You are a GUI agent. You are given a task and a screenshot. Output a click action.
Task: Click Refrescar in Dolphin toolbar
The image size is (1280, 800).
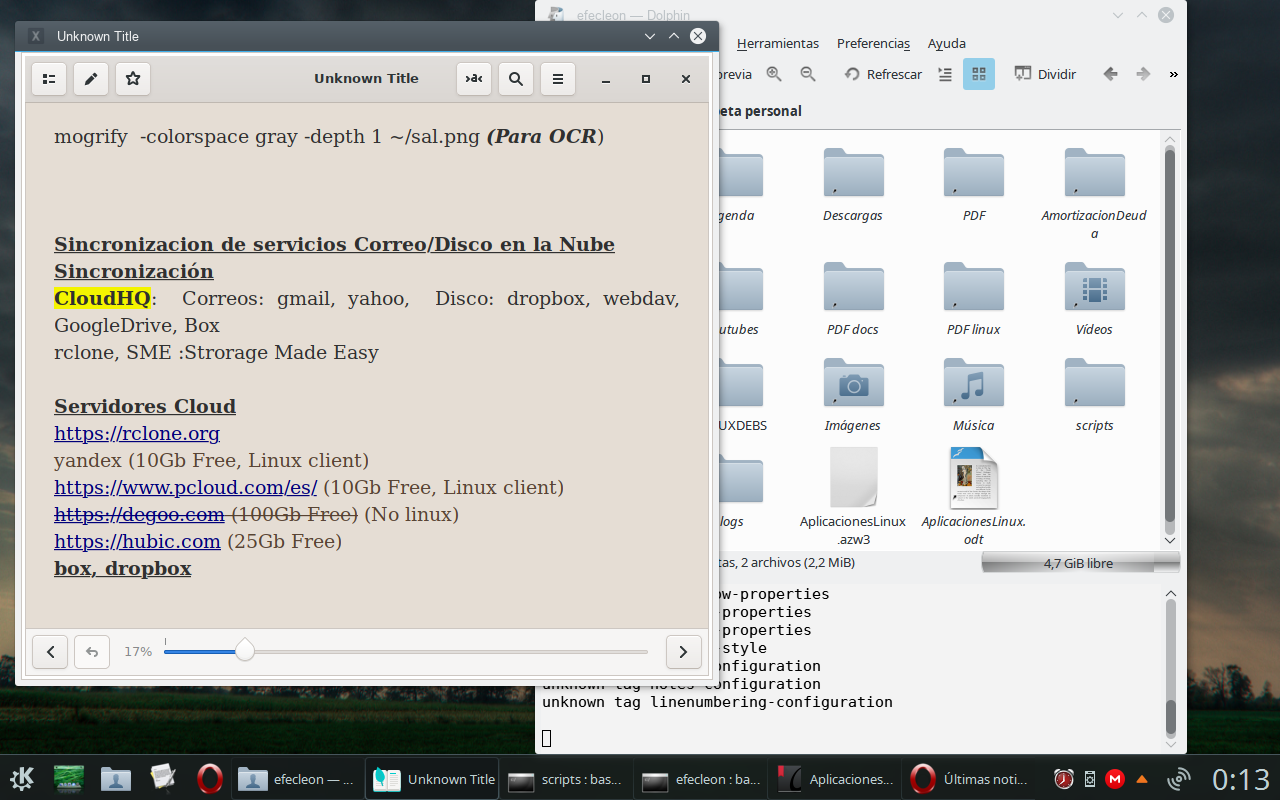point(883,74)
